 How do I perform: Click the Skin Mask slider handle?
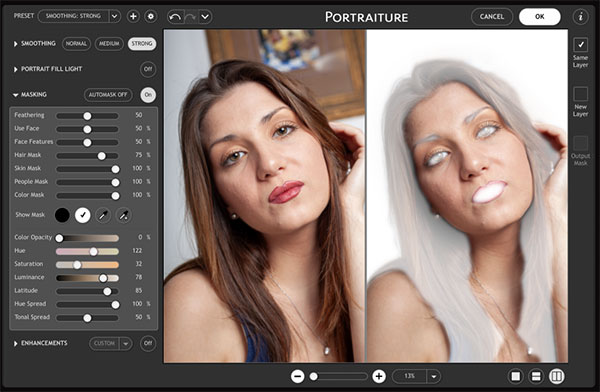(x=115, y=169)
